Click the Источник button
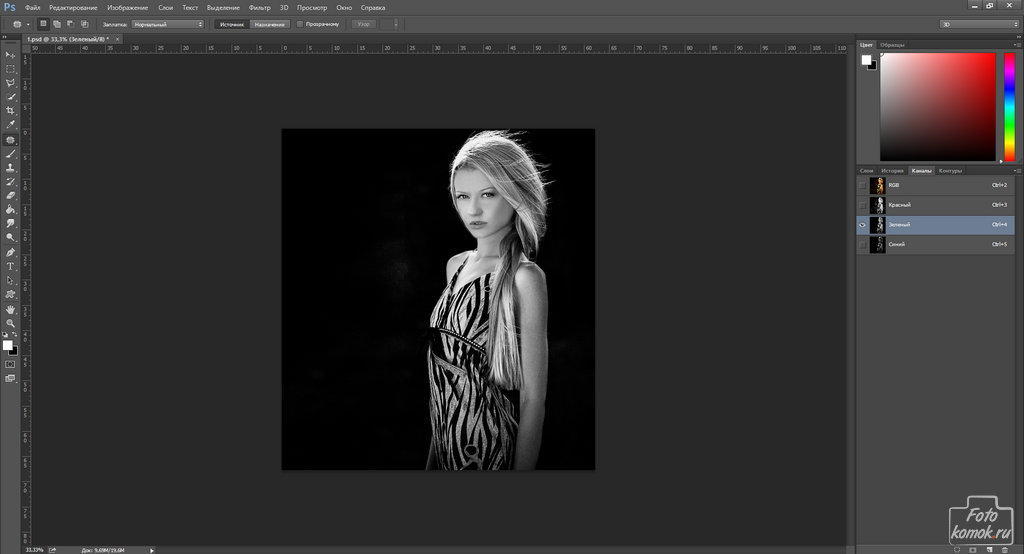The height and width of the screenshot is (554, 1024). 232,24
